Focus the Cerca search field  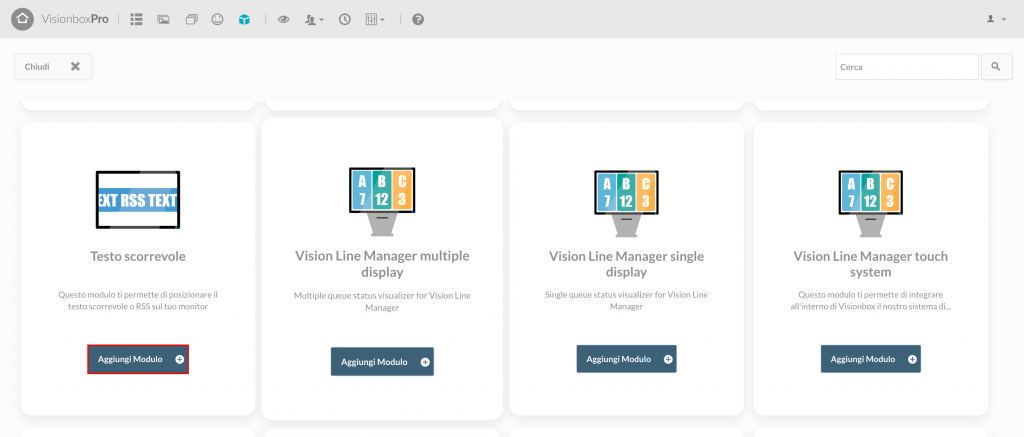coord(906,67)
